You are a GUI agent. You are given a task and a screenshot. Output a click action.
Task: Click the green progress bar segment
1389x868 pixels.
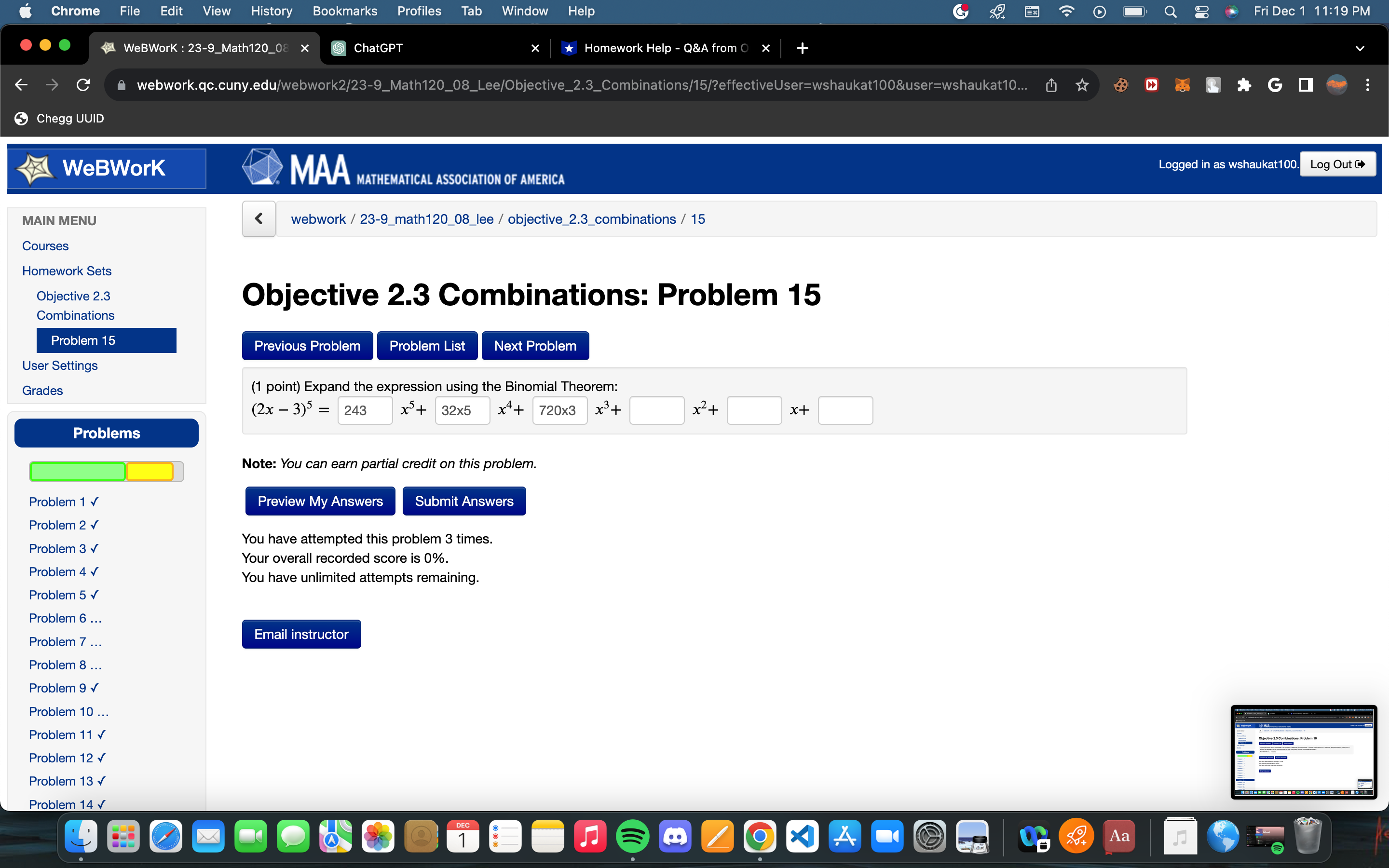click(x=77, y=471)
